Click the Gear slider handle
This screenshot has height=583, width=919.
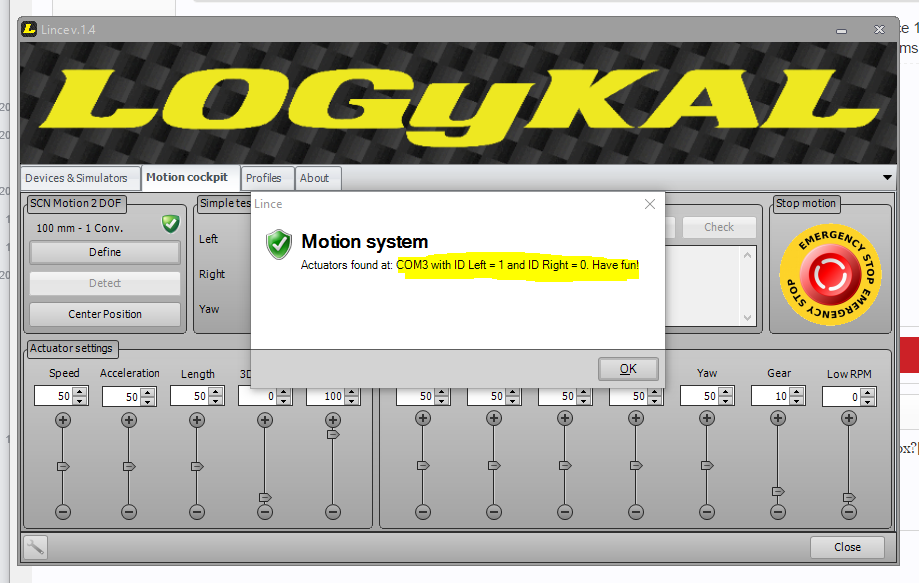pyautogui.click(x=778, y=491)
